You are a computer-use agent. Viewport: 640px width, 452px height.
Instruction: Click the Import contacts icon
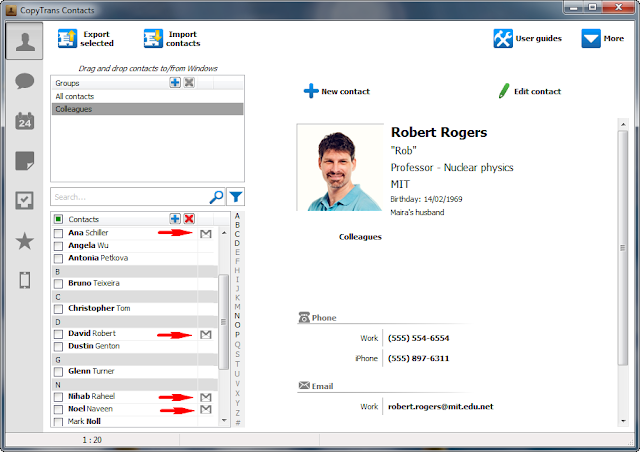153,39
